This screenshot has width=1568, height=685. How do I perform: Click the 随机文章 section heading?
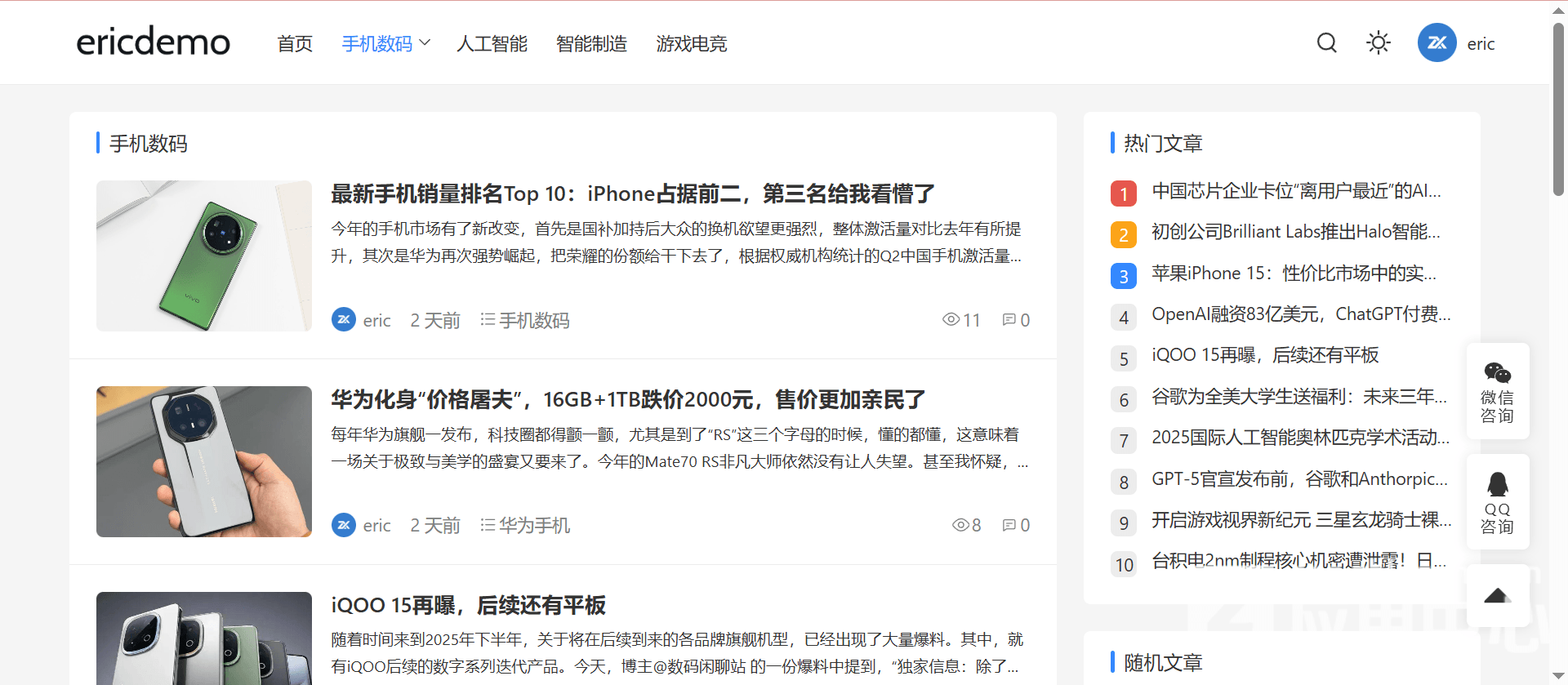1163,662
